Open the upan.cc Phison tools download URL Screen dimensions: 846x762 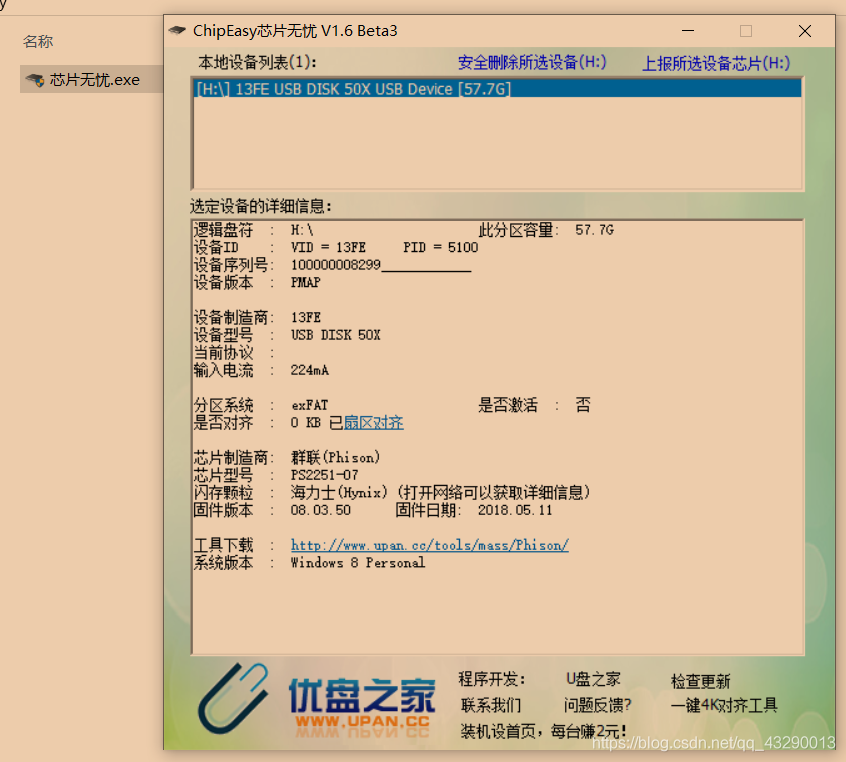(x=429, y=545)
